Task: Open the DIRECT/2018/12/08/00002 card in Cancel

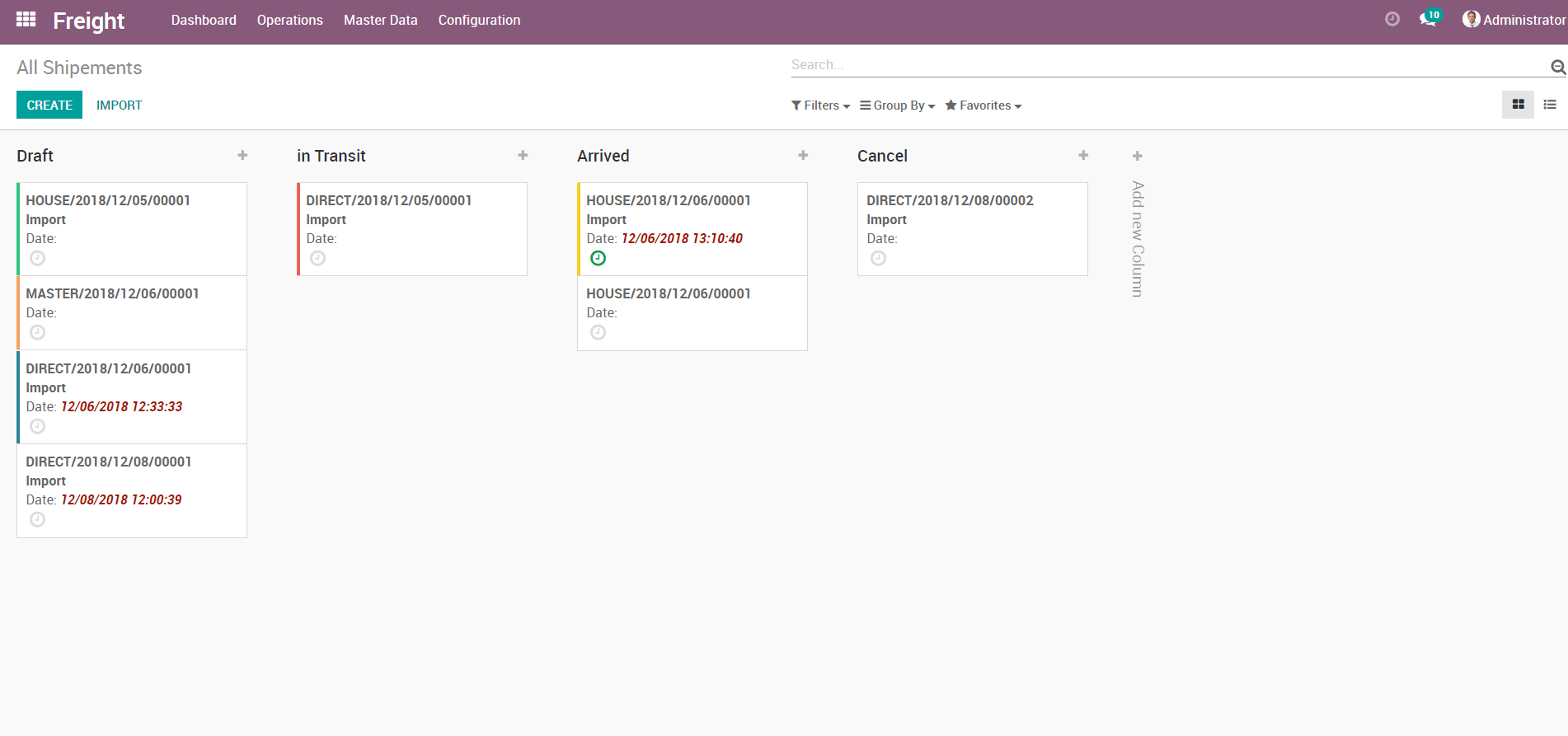Action: (x=950, y=200)
